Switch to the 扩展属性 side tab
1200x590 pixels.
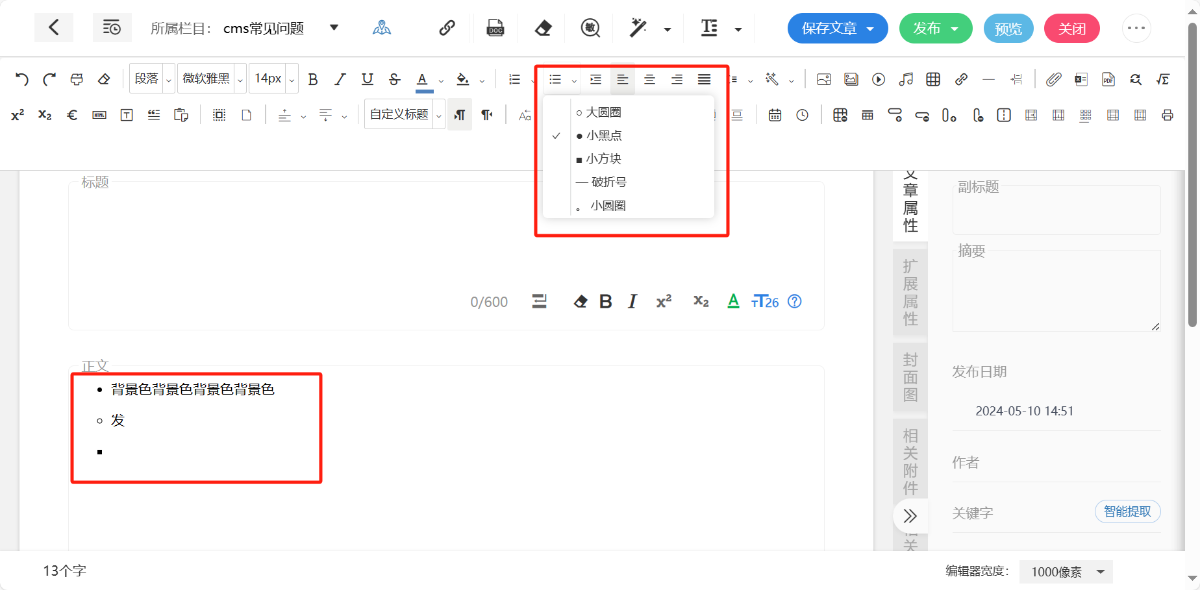point(910,292)
